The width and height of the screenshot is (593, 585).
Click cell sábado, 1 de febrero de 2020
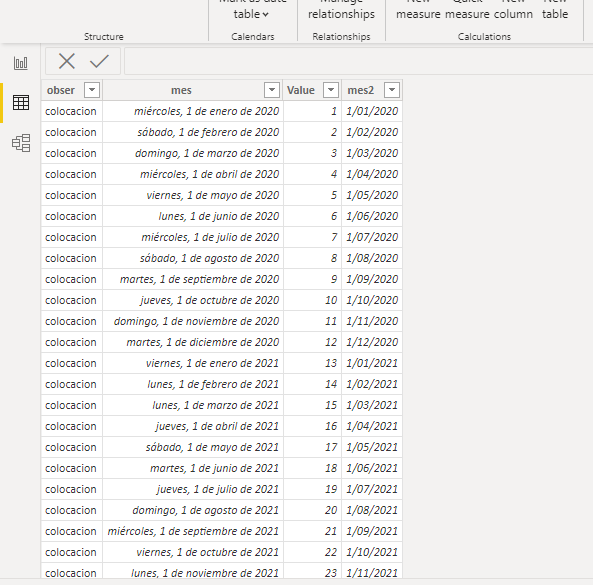(193, 132)
